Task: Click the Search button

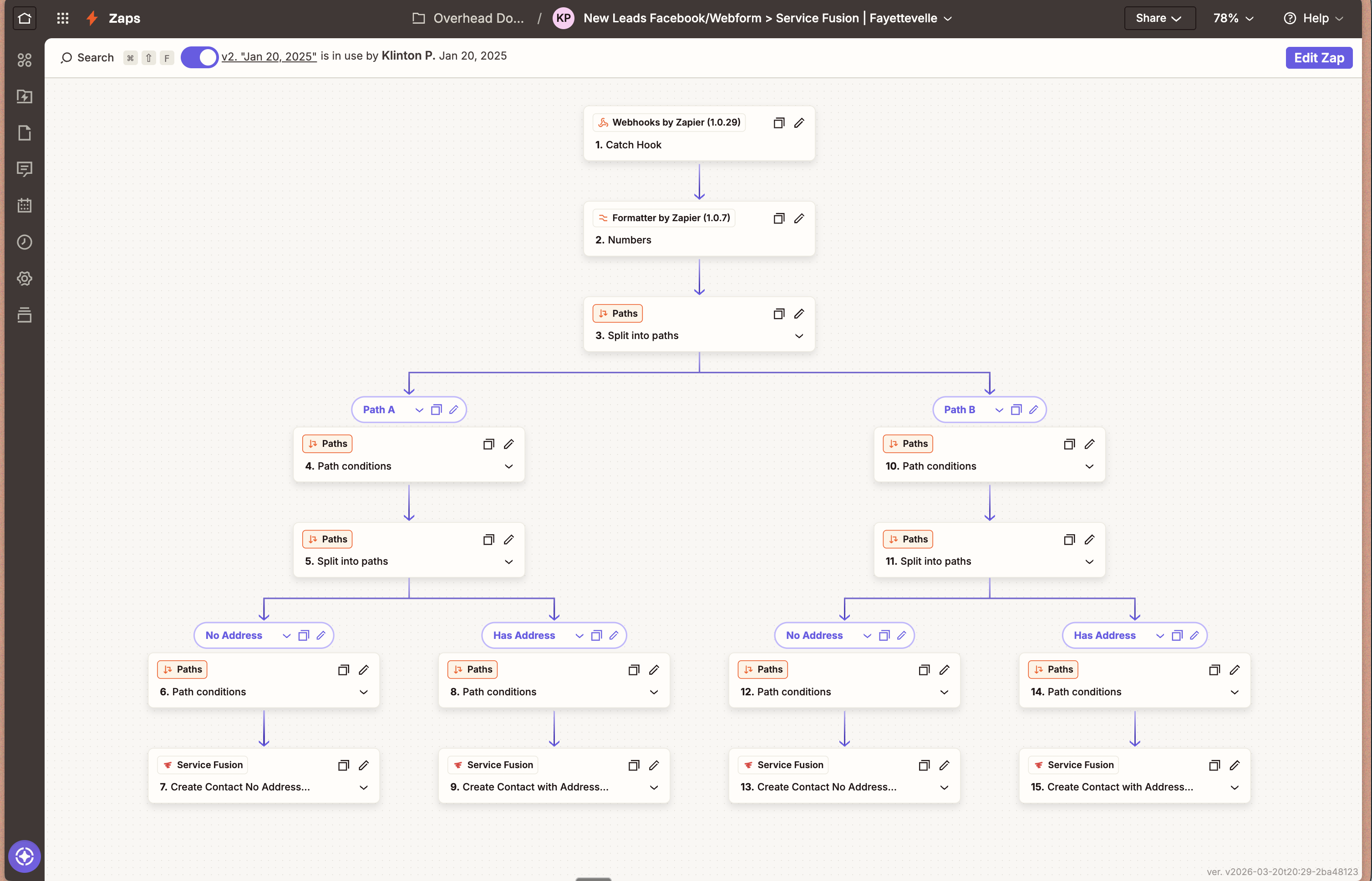Action: click(x=87, y=58)
